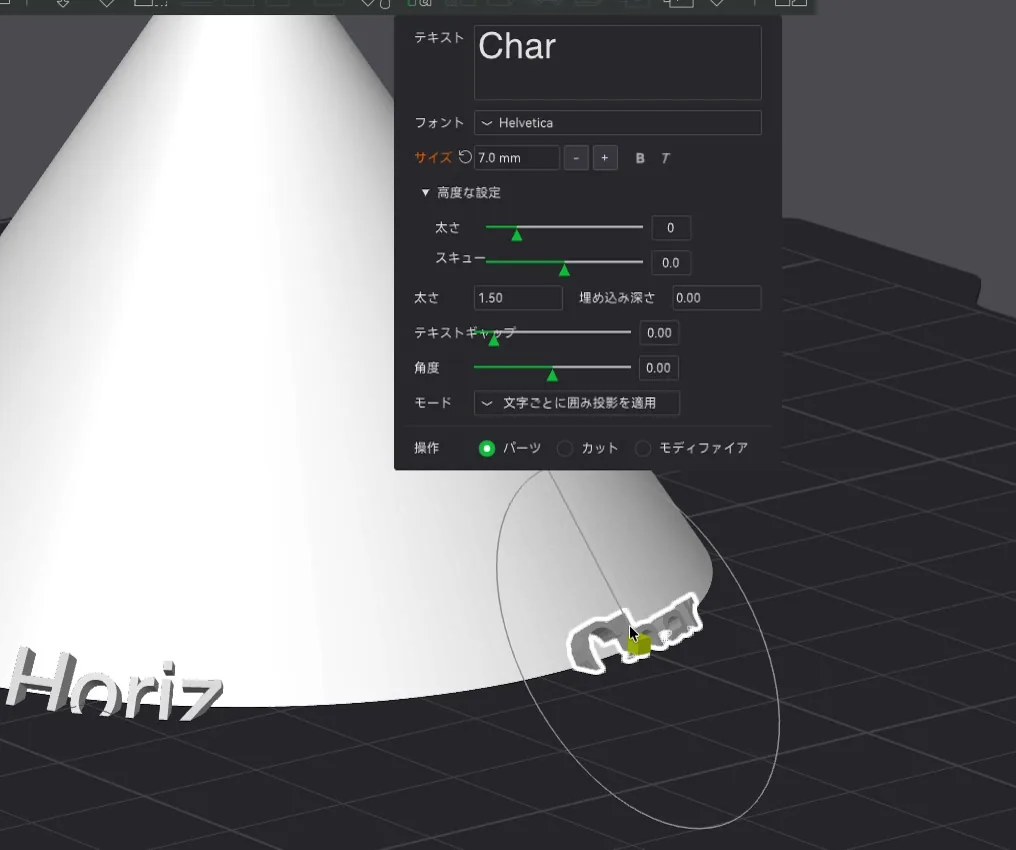Select the yellow gizmo cube on the text
Screen dimensions: 1016x850
639,646
